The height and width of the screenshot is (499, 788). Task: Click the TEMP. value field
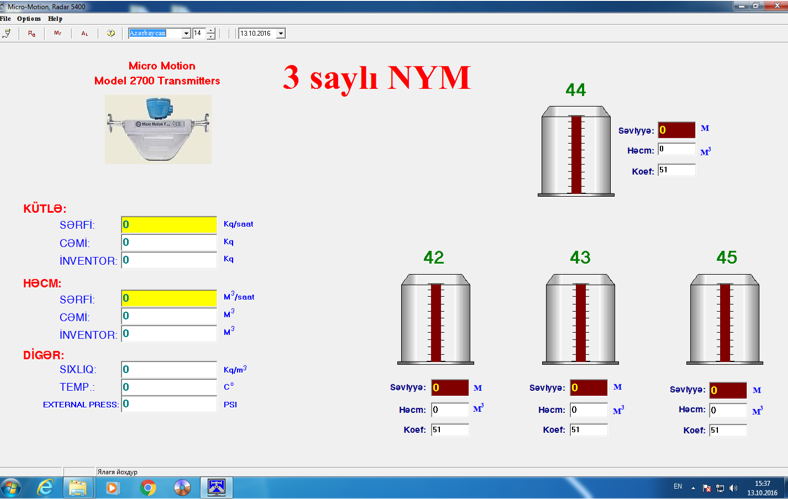[x=169, y=387]
